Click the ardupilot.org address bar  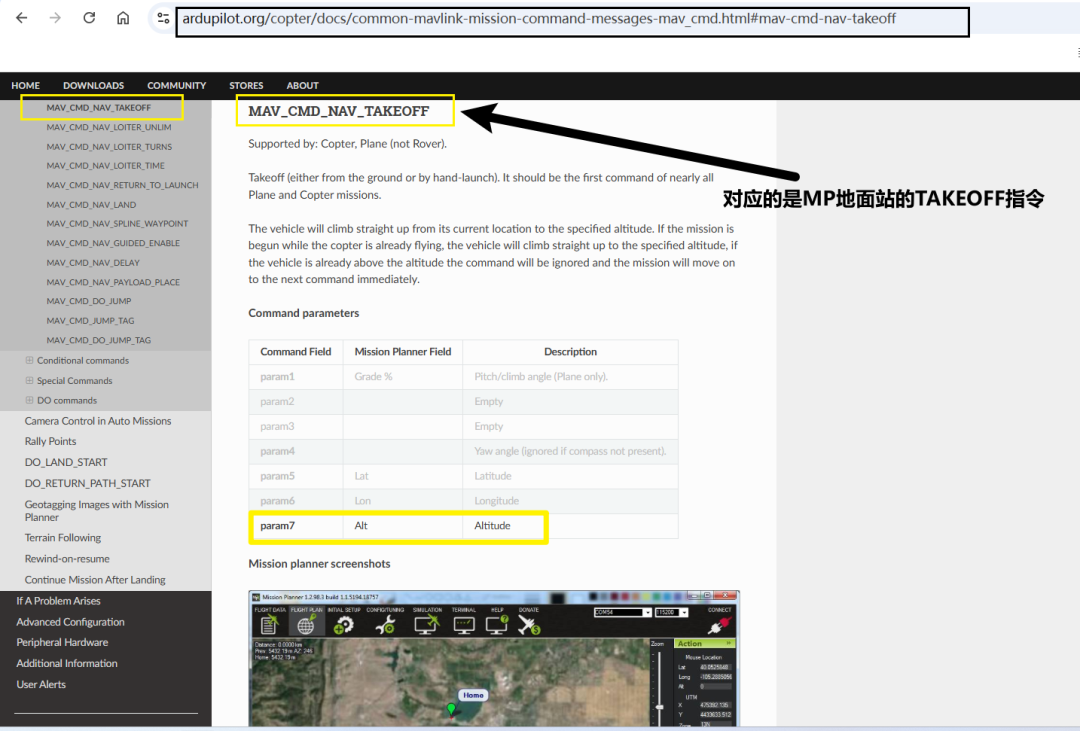tap(572, 19)
